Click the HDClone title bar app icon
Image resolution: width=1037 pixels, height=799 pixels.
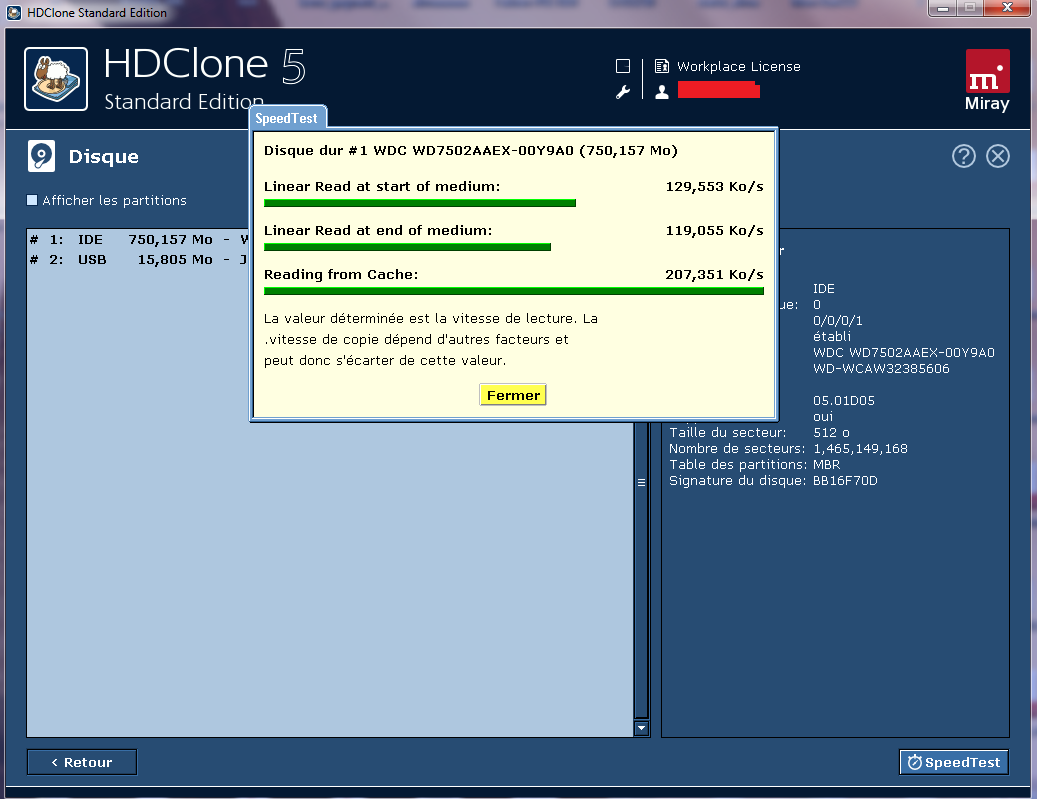(x=13, y=13)
